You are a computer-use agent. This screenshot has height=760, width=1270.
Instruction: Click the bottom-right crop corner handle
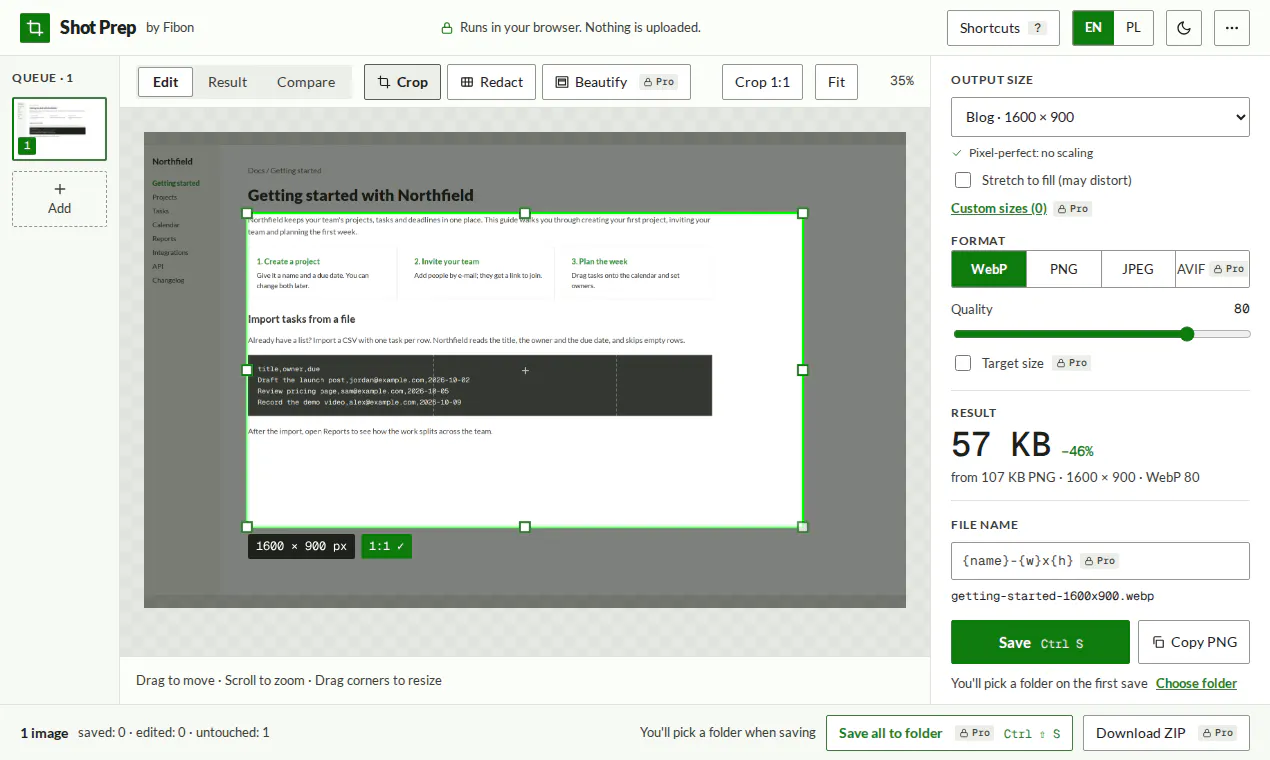point(802,527)
